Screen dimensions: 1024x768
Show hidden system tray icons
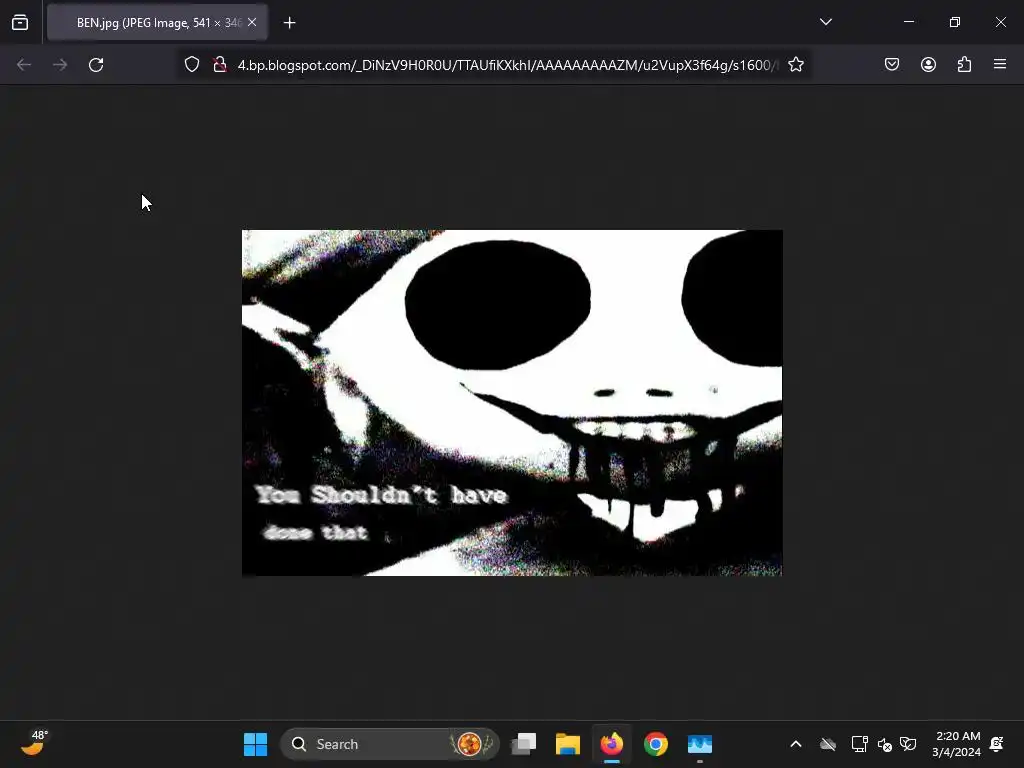coord(795,744)
